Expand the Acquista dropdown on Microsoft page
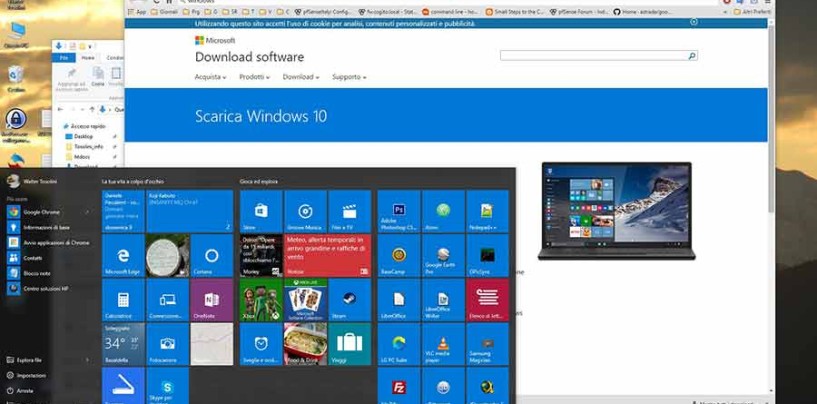The height and width of the screenshot is (404, 817). [210, 77]
